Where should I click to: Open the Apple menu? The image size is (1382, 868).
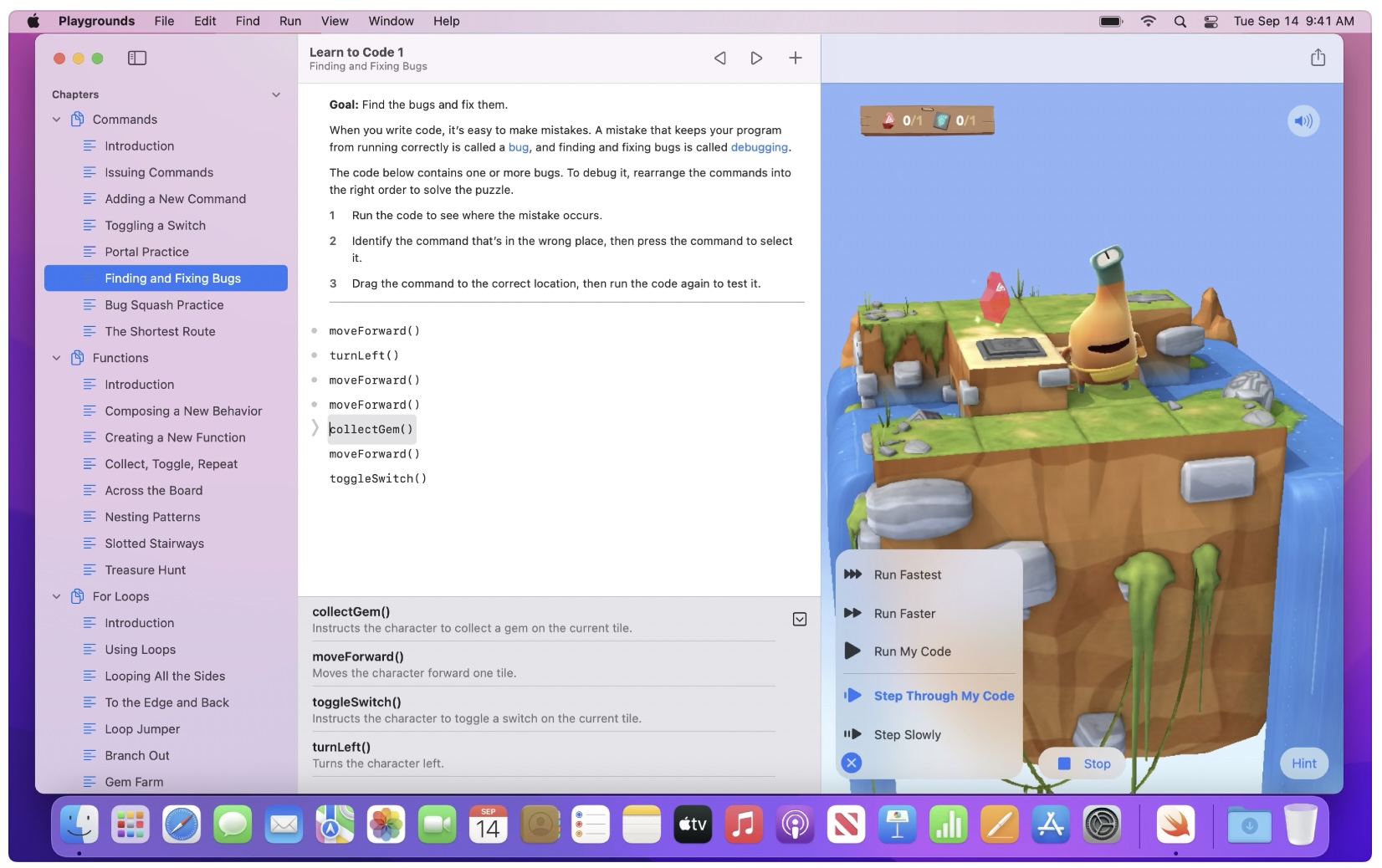pyautogui.click(x=33, y=21)
